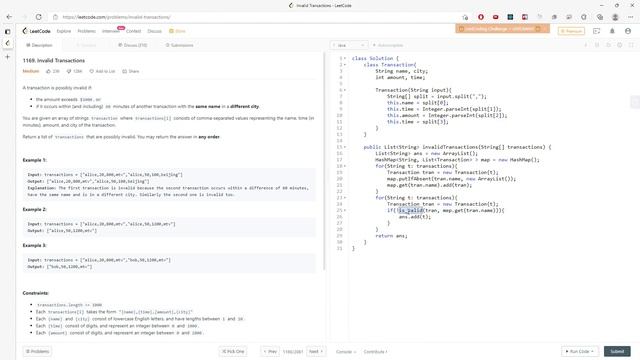Go back with the browser back arrow
This screenshot has height=360, width=640.
pos(9,17)
